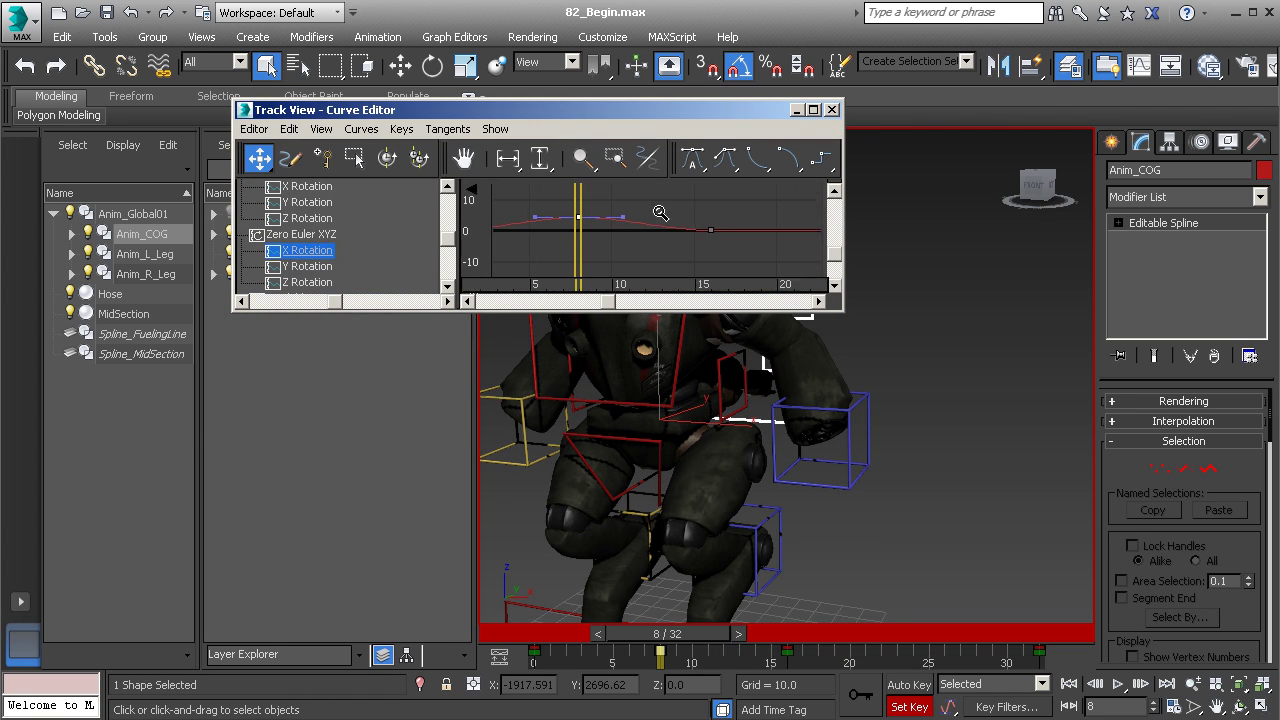1280x720 pixels.
Task: Open Curve Editor from main toolbar
Action: pos(1139,66)
